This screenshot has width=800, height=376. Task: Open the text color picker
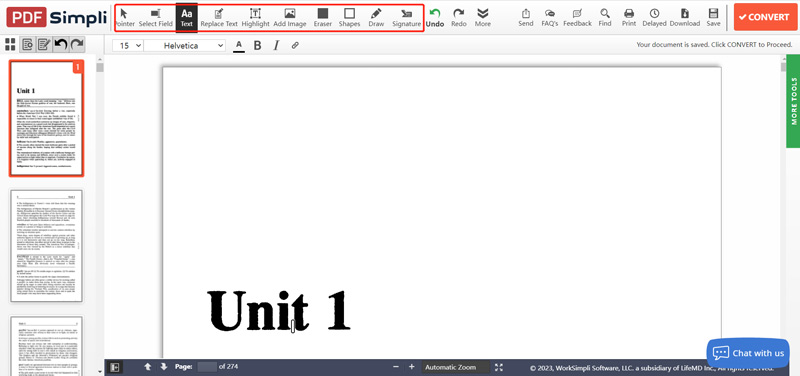239,45
